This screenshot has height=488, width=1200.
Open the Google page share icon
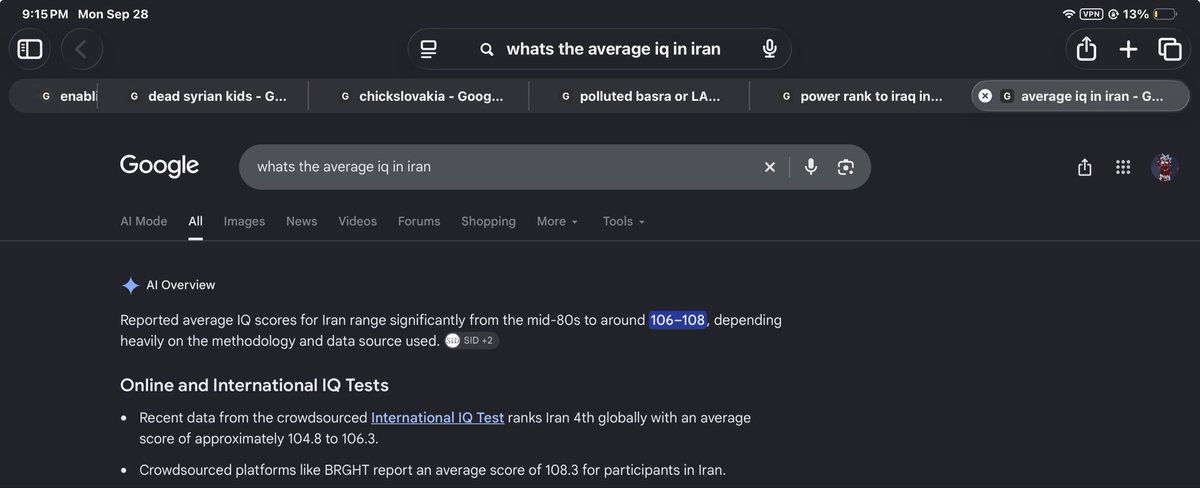tap(1085, 167)
